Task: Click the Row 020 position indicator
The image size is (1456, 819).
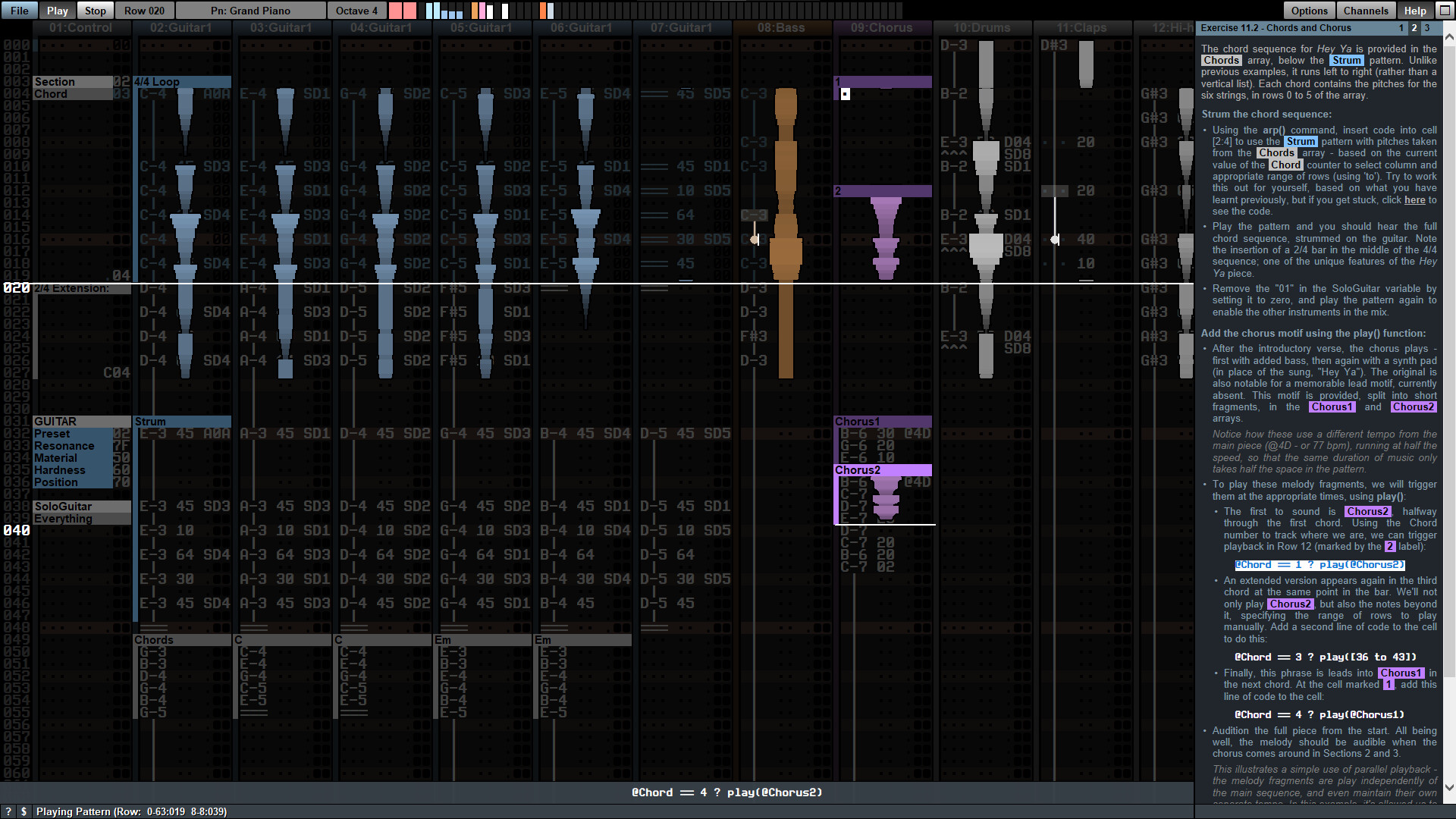Action: click(144, 10)
